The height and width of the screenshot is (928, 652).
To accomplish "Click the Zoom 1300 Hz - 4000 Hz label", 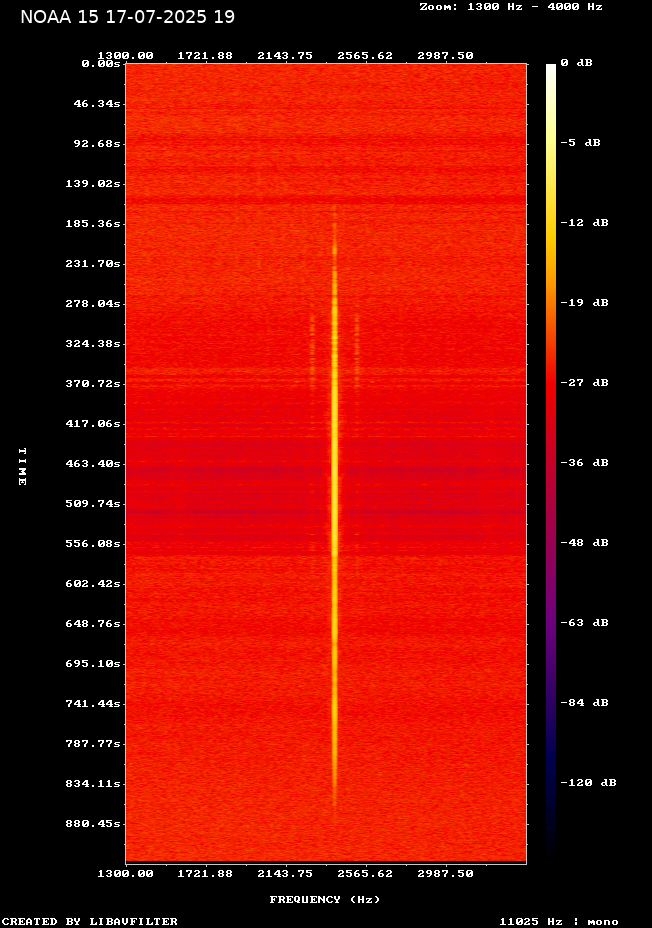I will coord(511,6).
